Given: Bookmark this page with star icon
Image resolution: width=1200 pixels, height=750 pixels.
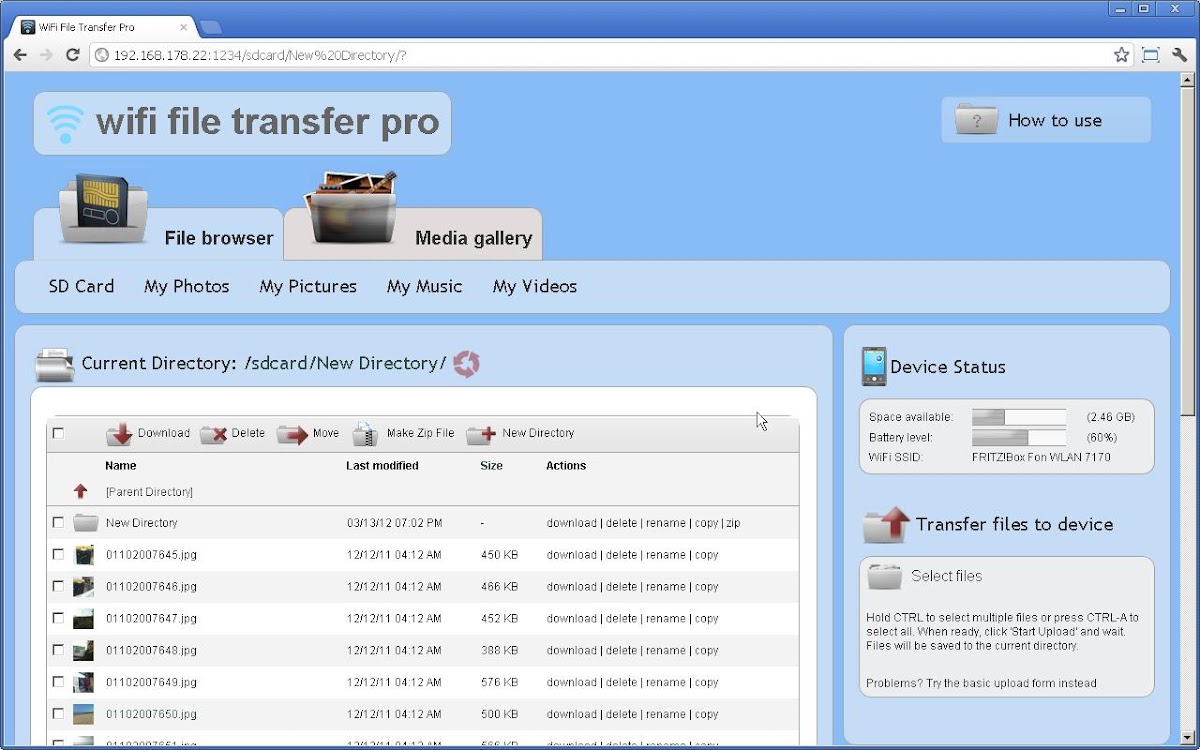Looking at the screenshot, I should tap(1121, 55).
